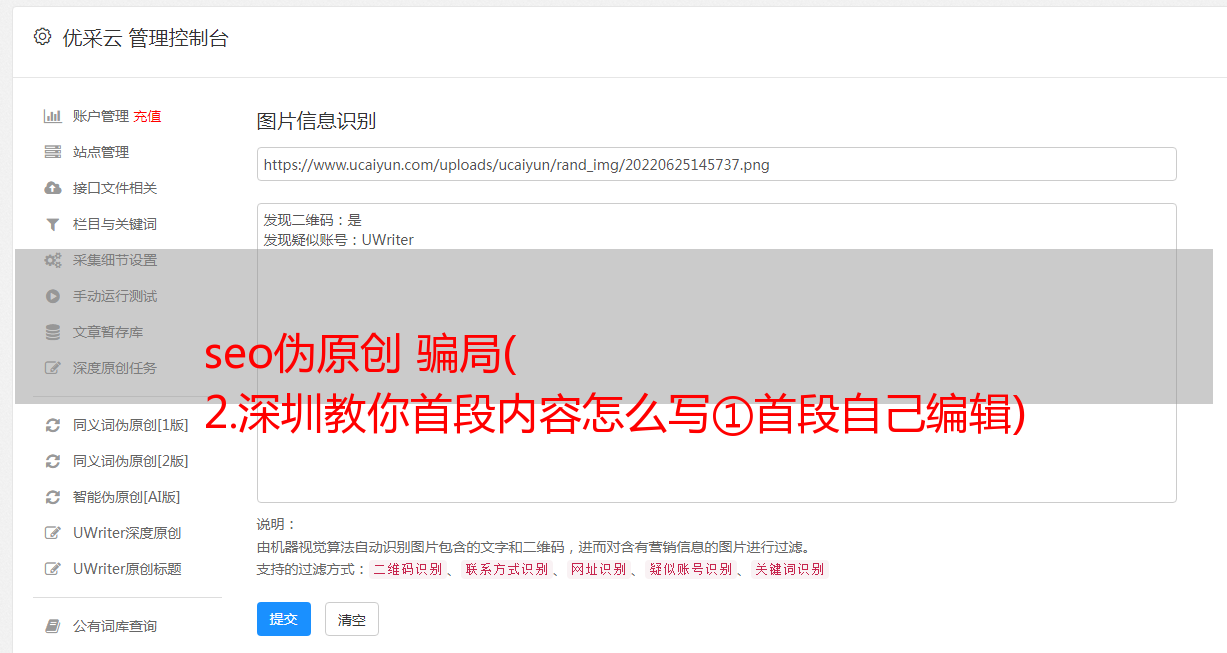Click the refresh icon for 同义词伪原创[1版]
The image size is (1227, 653).
point(53,425)
